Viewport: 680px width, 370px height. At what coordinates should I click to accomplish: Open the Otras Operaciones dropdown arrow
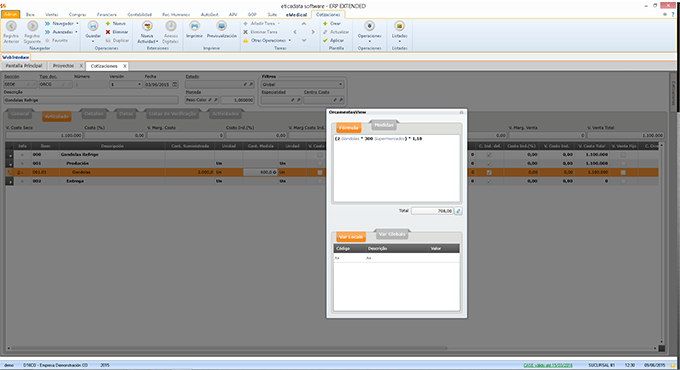[290, 40]
